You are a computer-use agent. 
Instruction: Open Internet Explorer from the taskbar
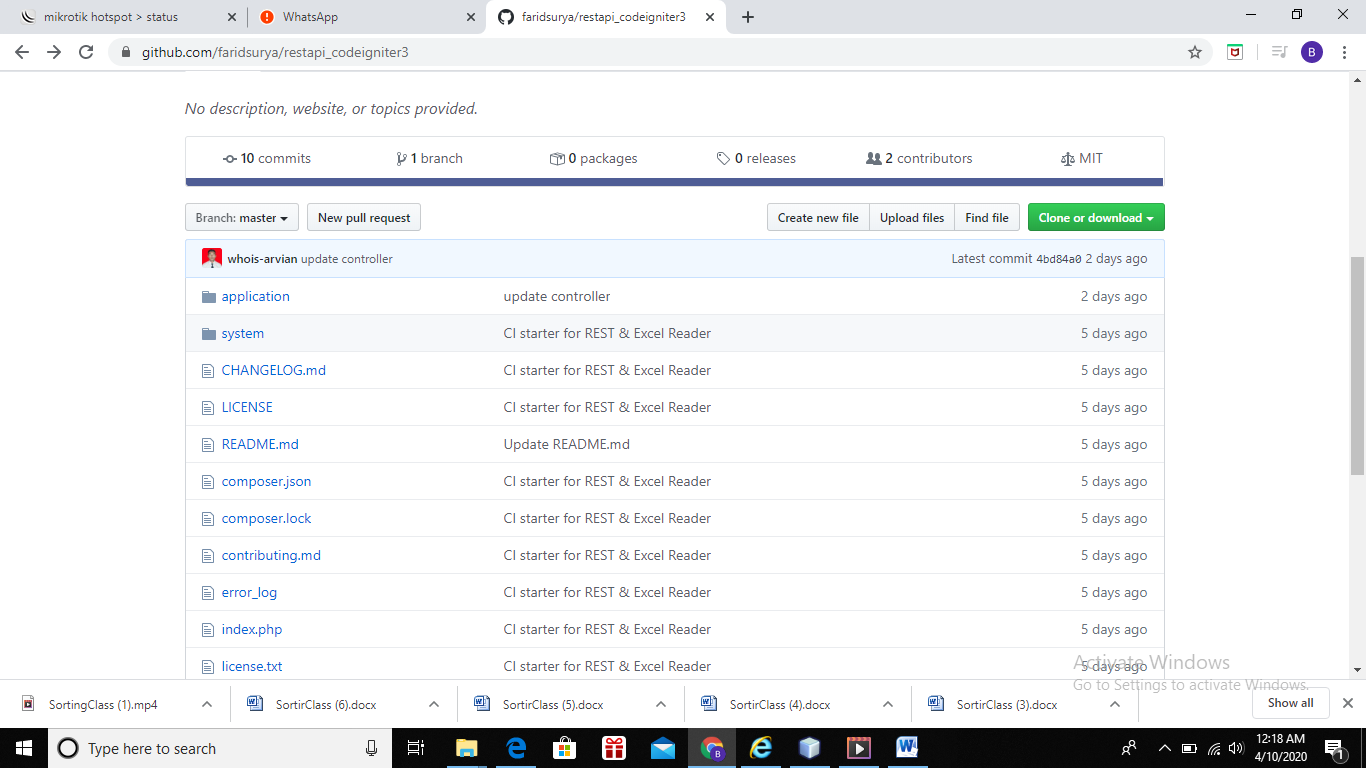point(761,748)
